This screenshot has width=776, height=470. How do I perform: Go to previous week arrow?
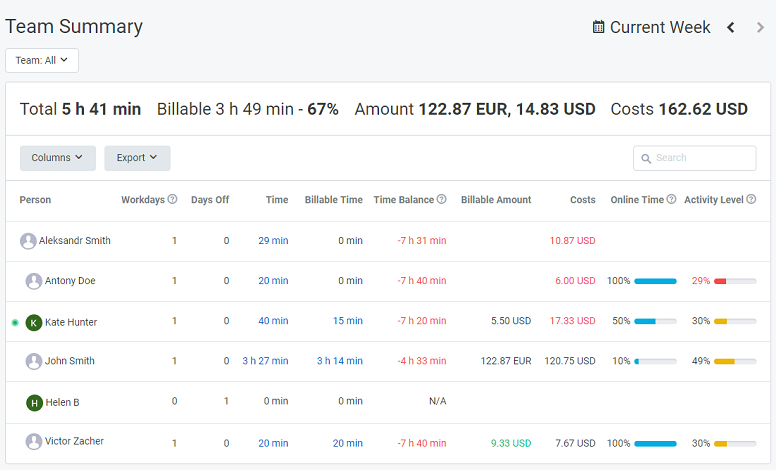[731, 27]
